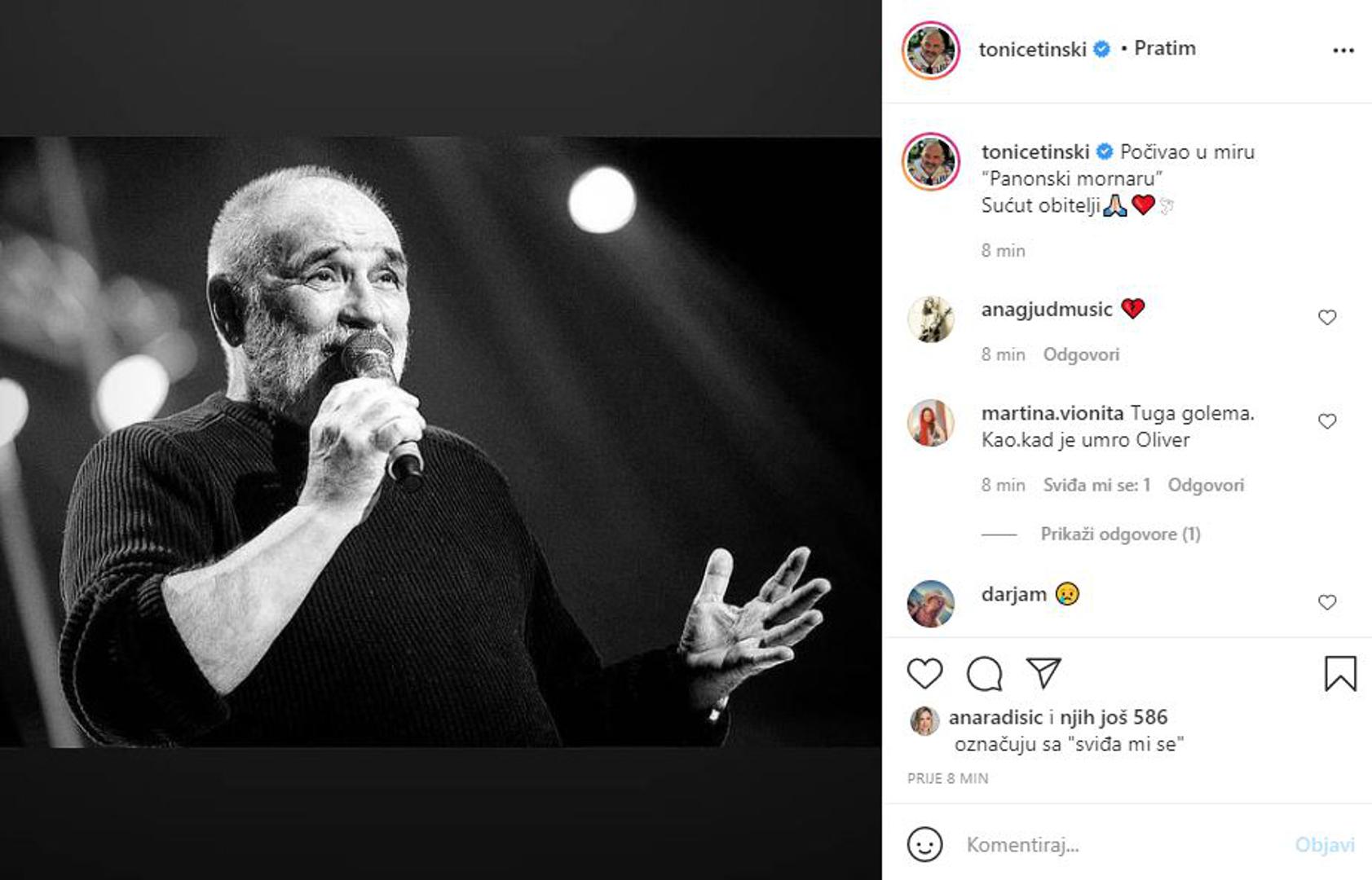This screenshot has height=880, width=1372.
Task: Click the black and white concert photo
Action: 440,442
